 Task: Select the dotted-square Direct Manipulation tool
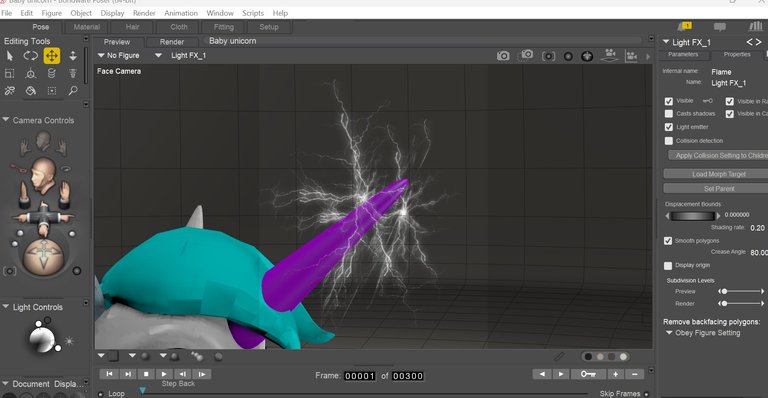click(51, 91)
